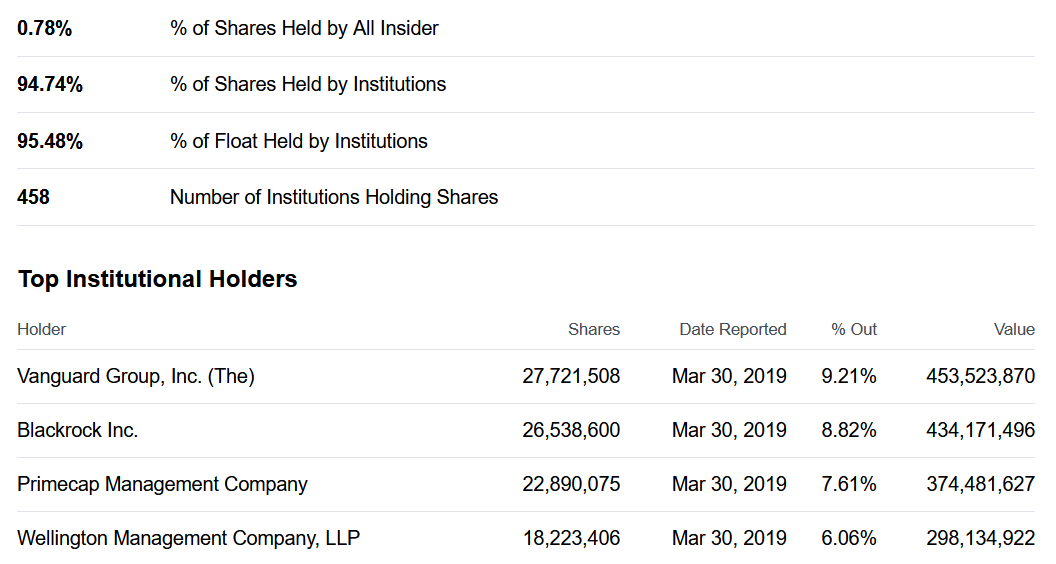
Task: Click Primecap's value 374,481,627
Action: [980, 484]
